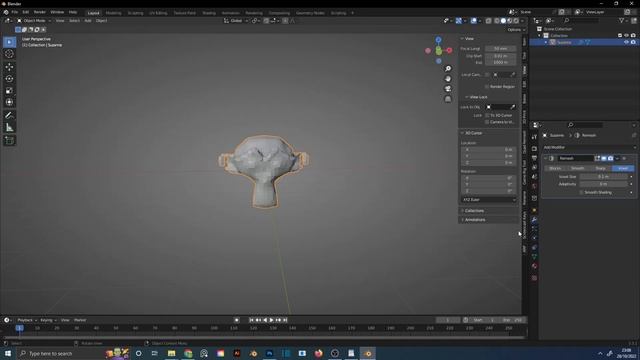Image resolution: width=640 pixels, height=360 pixels.
Task: Expand the Annotations panel in sidebar
Action: pos(475,220)
